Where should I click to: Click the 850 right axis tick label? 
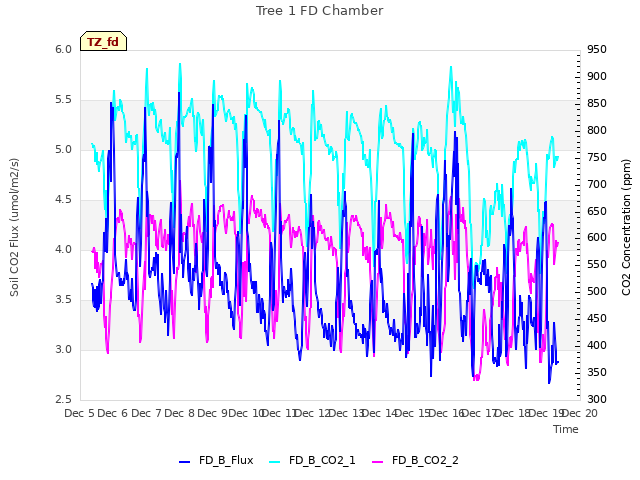tap(597, 104)
